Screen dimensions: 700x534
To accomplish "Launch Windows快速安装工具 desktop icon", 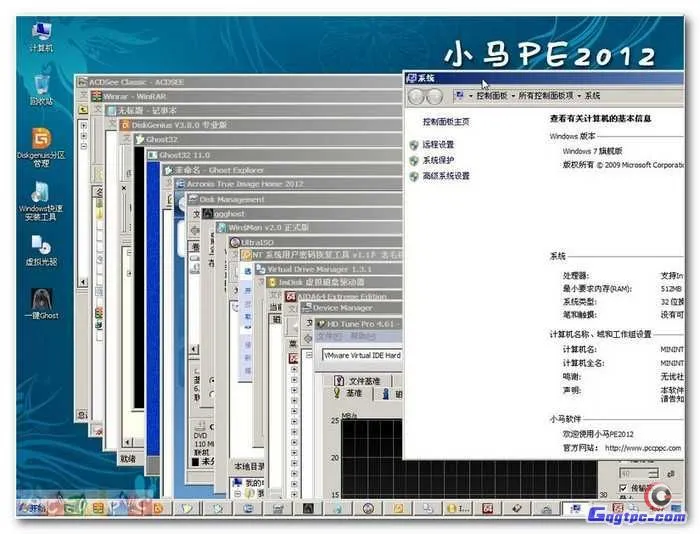I will pos(40,201).
